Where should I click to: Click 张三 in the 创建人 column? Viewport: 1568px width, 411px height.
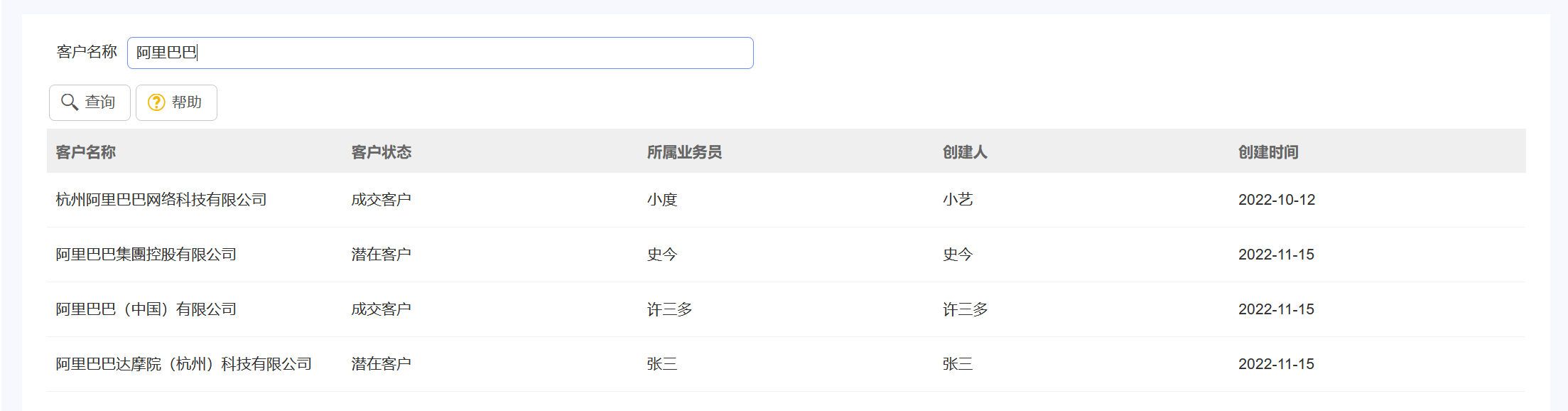(957, 364)
